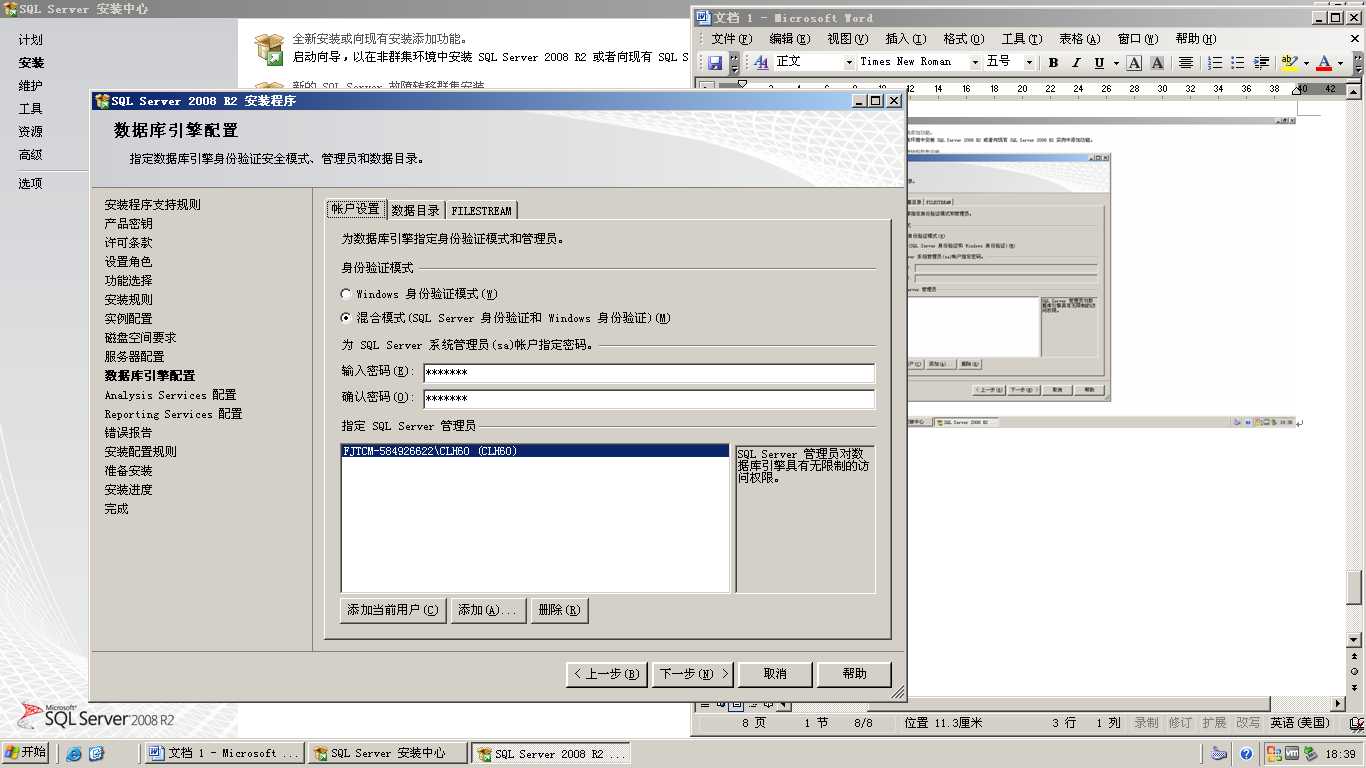This screenshot has height=768, width=1366.
Task: Open 选项 in Installation Center sidebar
Action: pos(31,184)
